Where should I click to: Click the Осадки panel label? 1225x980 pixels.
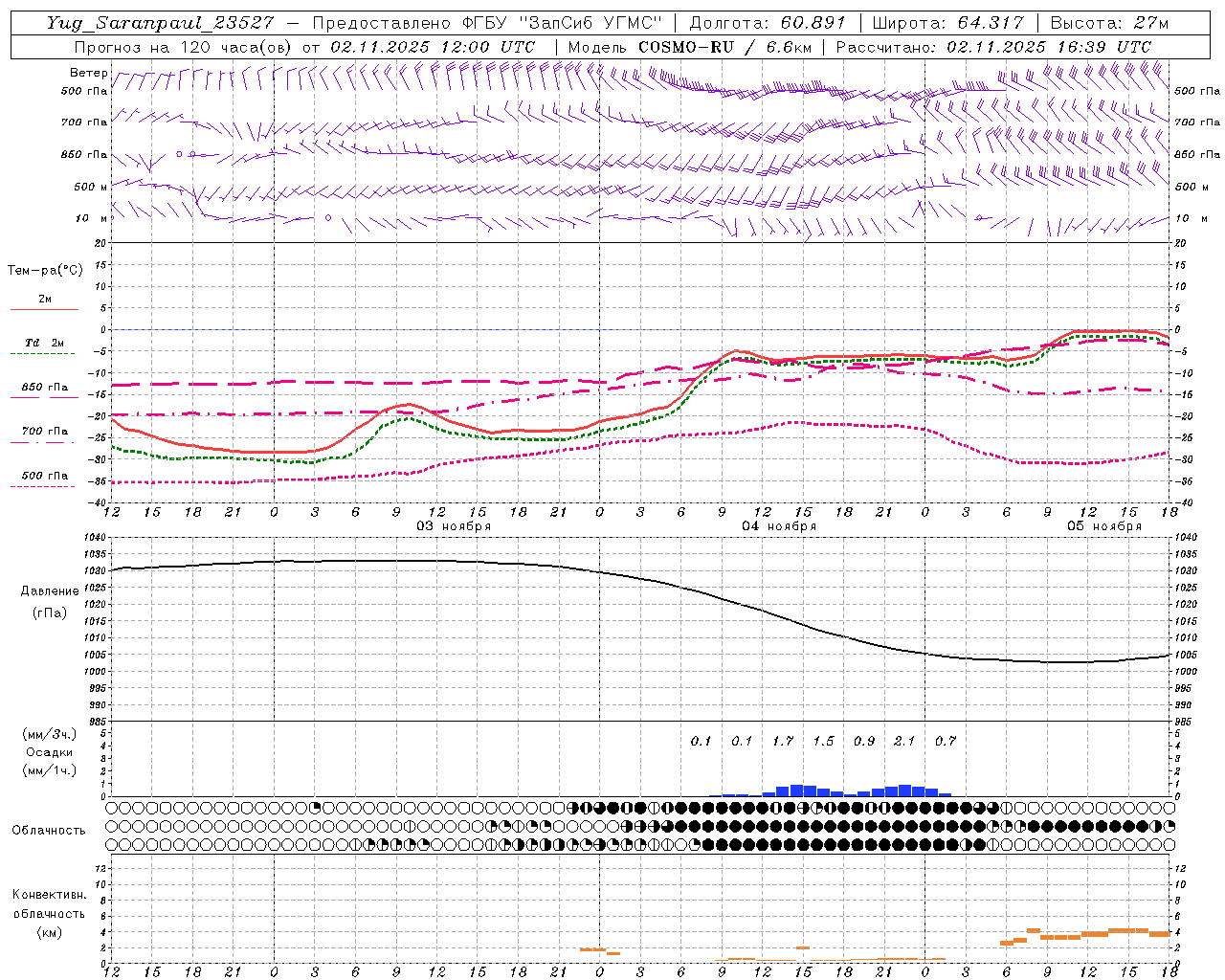coord(50,752)
